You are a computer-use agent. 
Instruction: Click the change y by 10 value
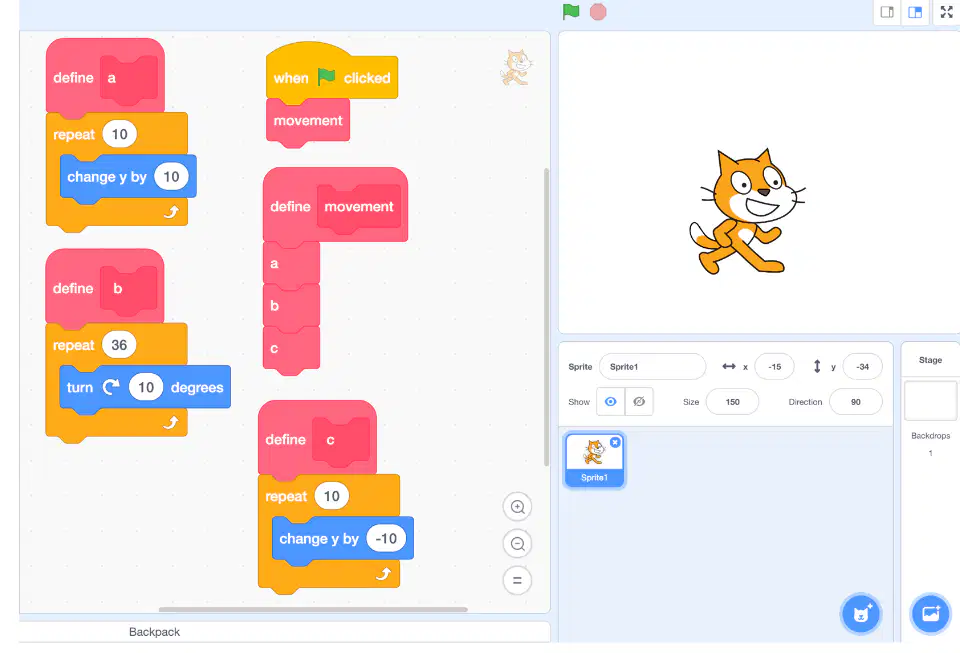coord(171,176)
